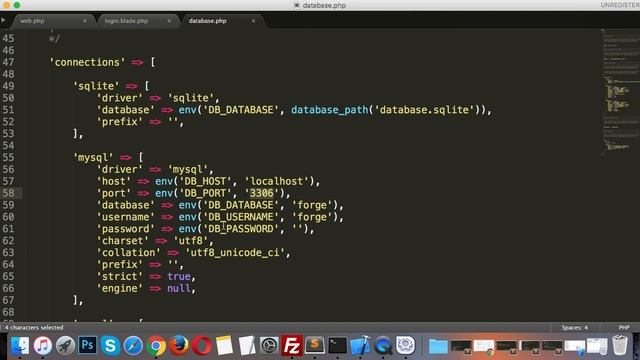This screenshot has height=360, width=640.
Task: Close the login.blade.php tab
Action: 169,20
